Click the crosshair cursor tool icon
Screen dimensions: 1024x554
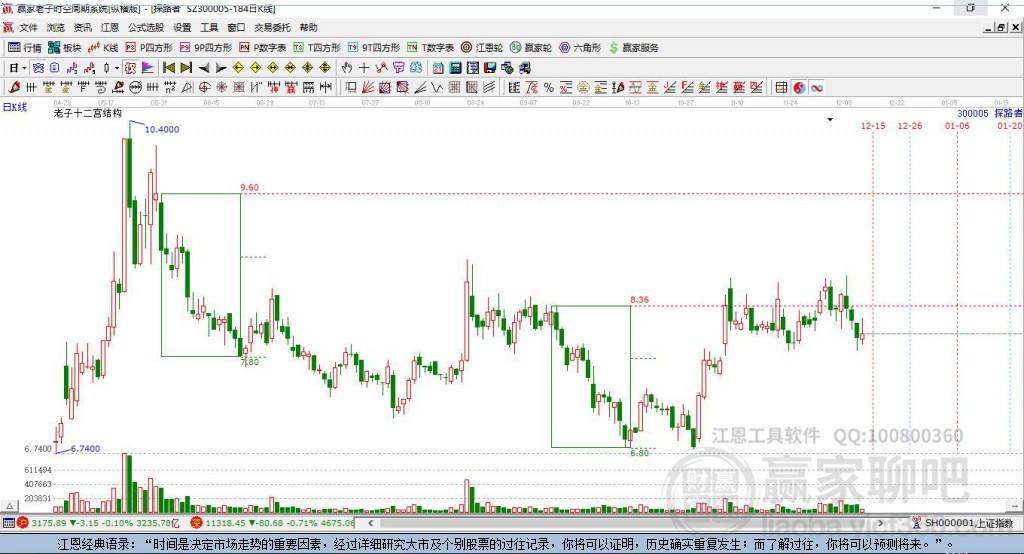pyautogui.click(x=364, y=68)
